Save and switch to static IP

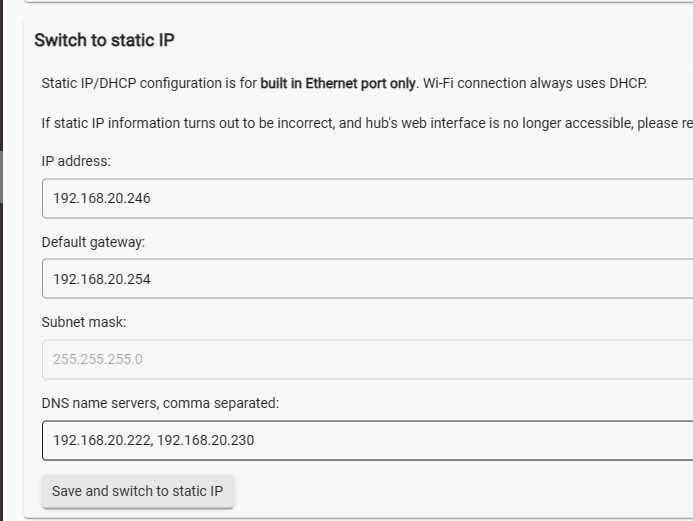click(138, 491)
